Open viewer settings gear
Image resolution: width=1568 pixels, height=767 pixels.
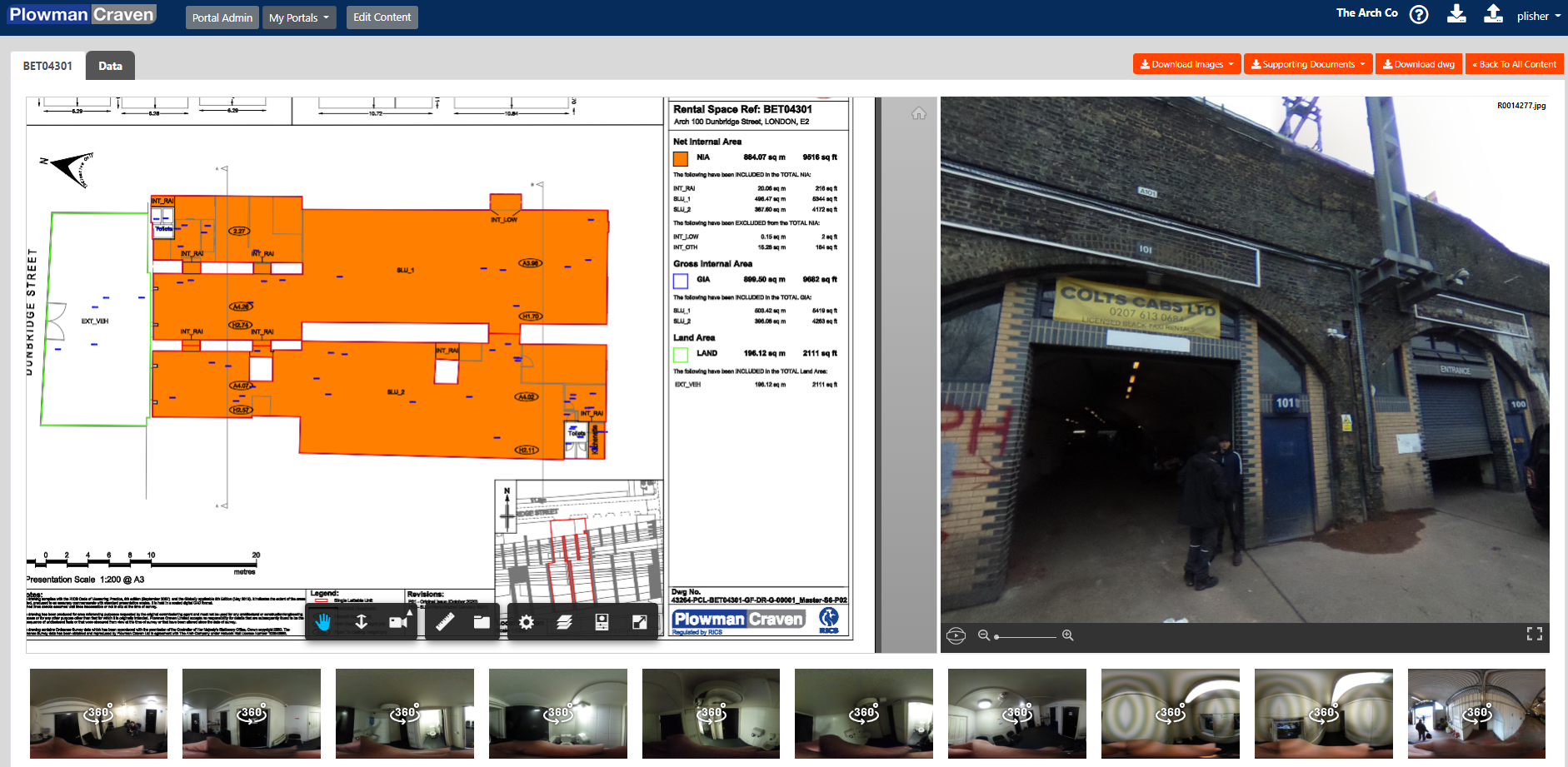pos(527,622)
